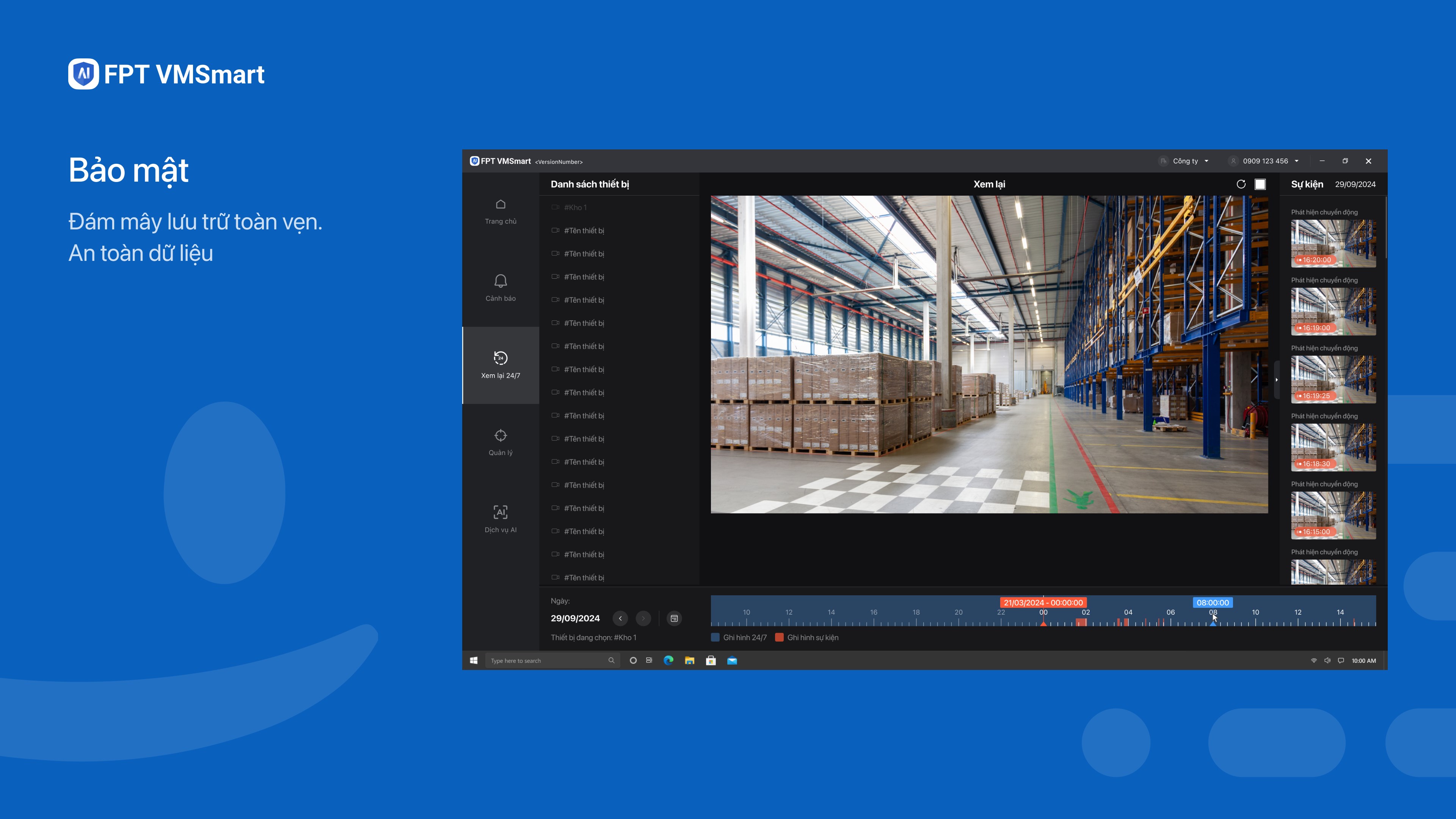Click the warehouse playback video view

coord(989,355)
